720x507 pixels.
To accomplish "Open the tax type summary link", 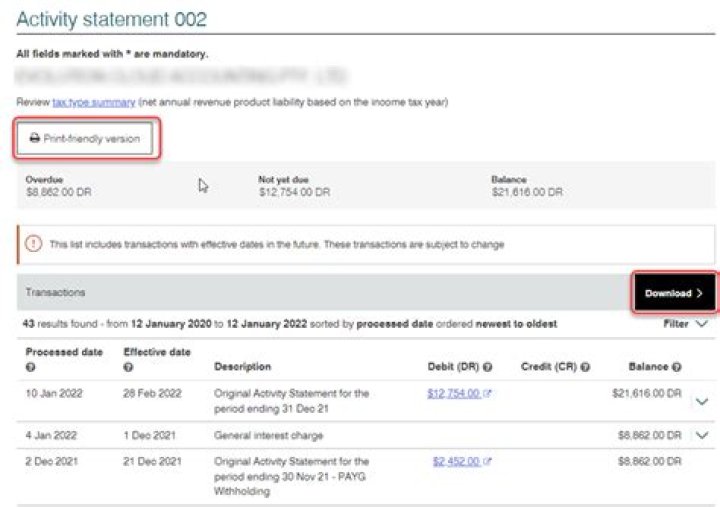I will click(93, 102).
